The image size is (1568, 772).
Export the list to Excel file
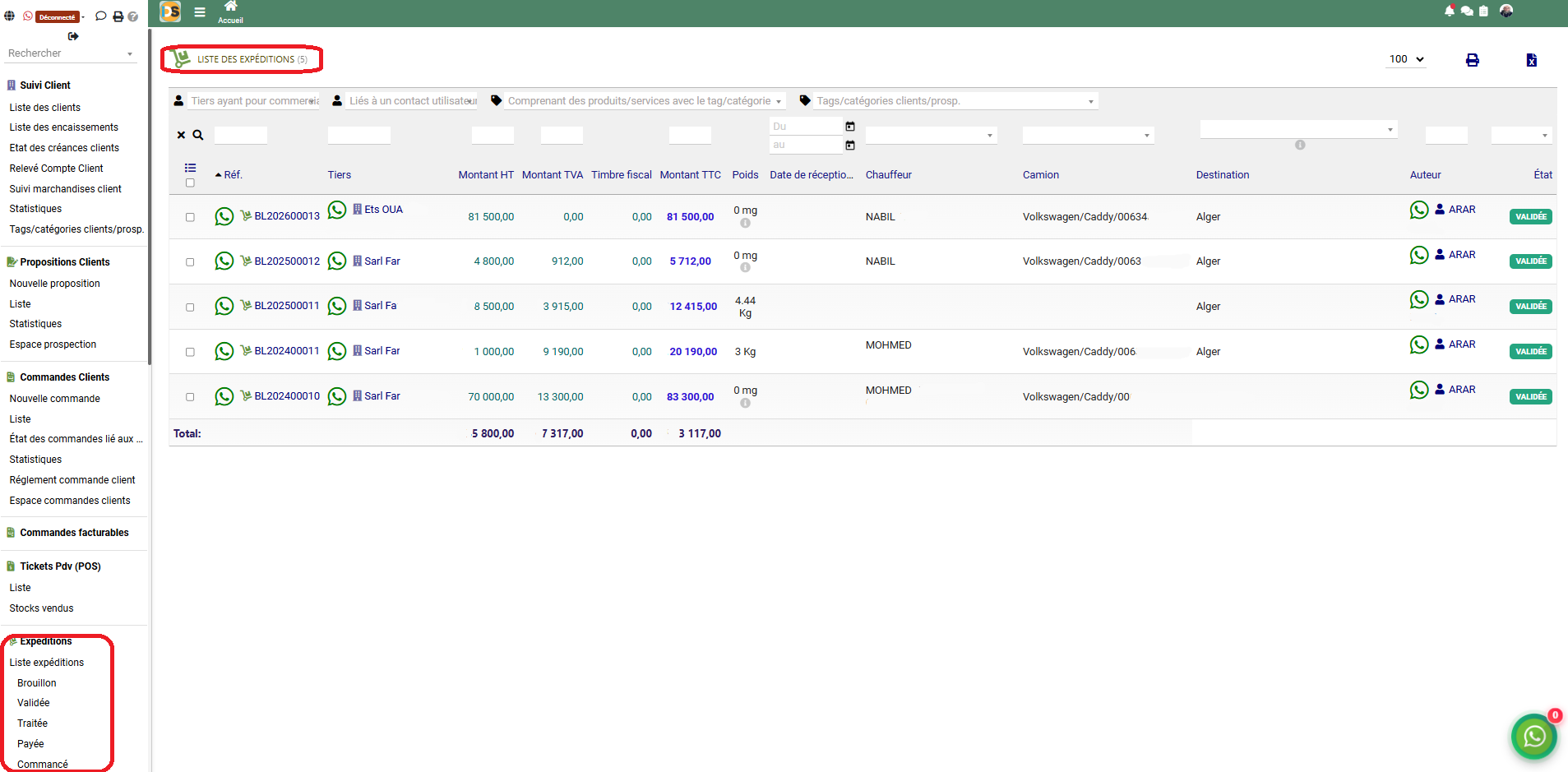click(1531, 60)
